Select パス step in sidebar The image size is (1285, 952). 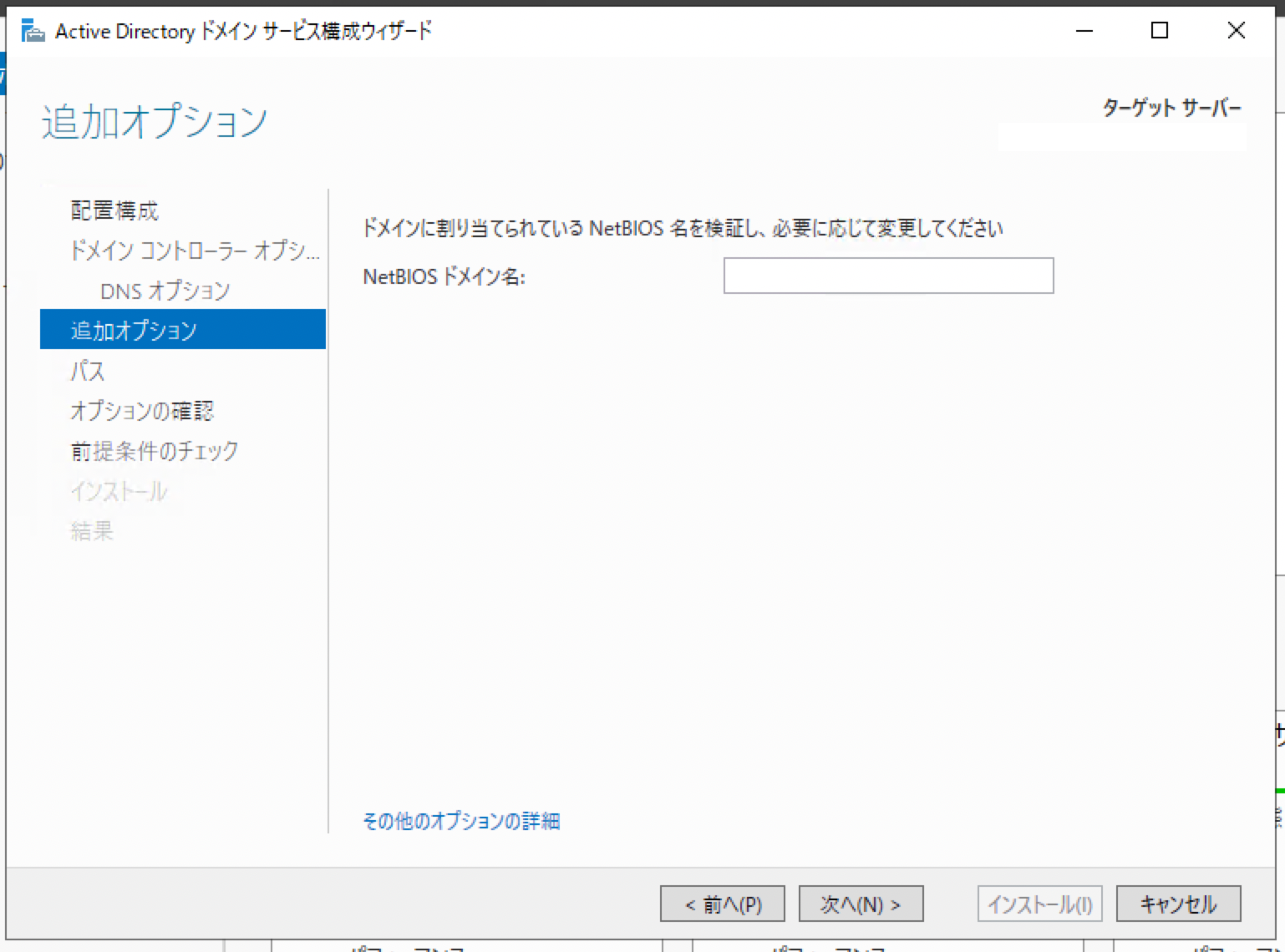[88, 371]
